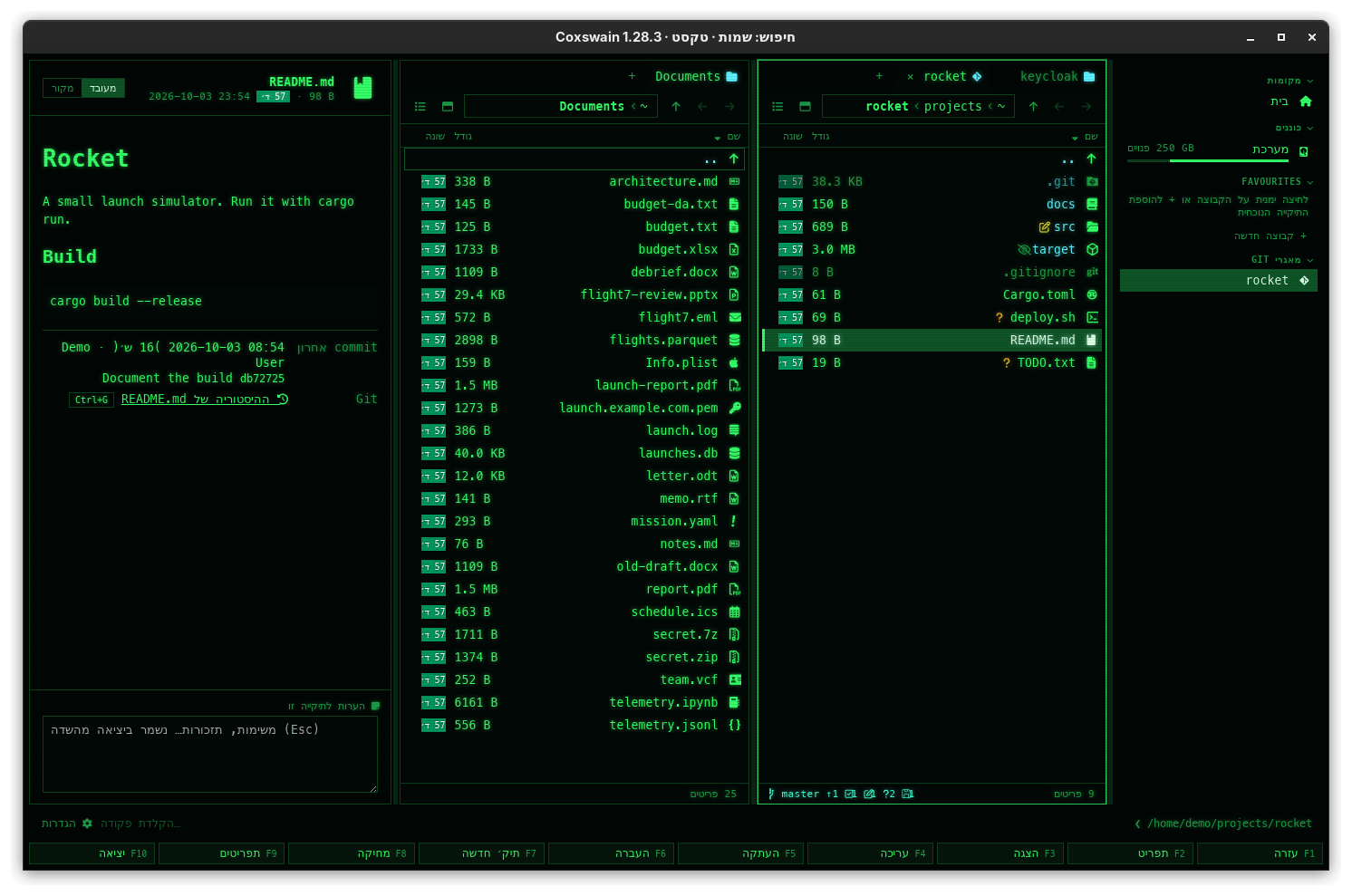1352x896 pixels.
Task: Click the Info.plist apple icon
Action: [735, 362]
